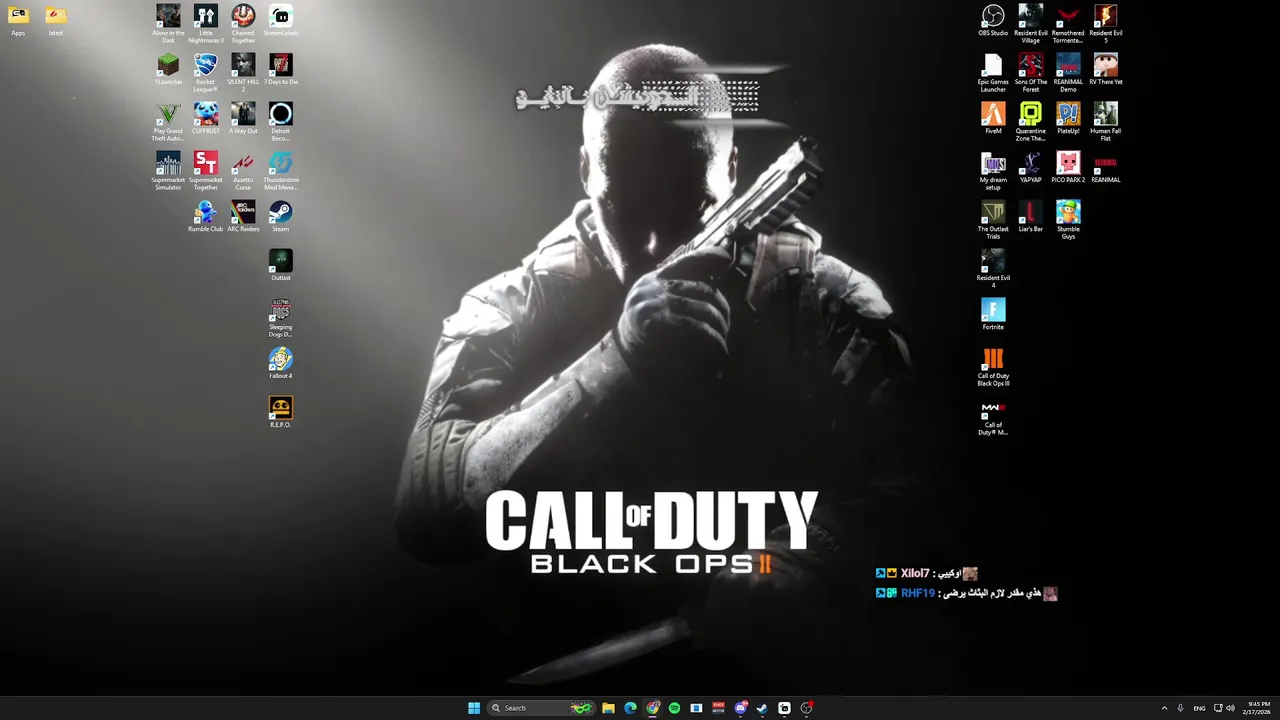Select REANIMAL Demo desktop icon
Viewport: 1280px width, 720px height.
click(x=1068, y=73)
